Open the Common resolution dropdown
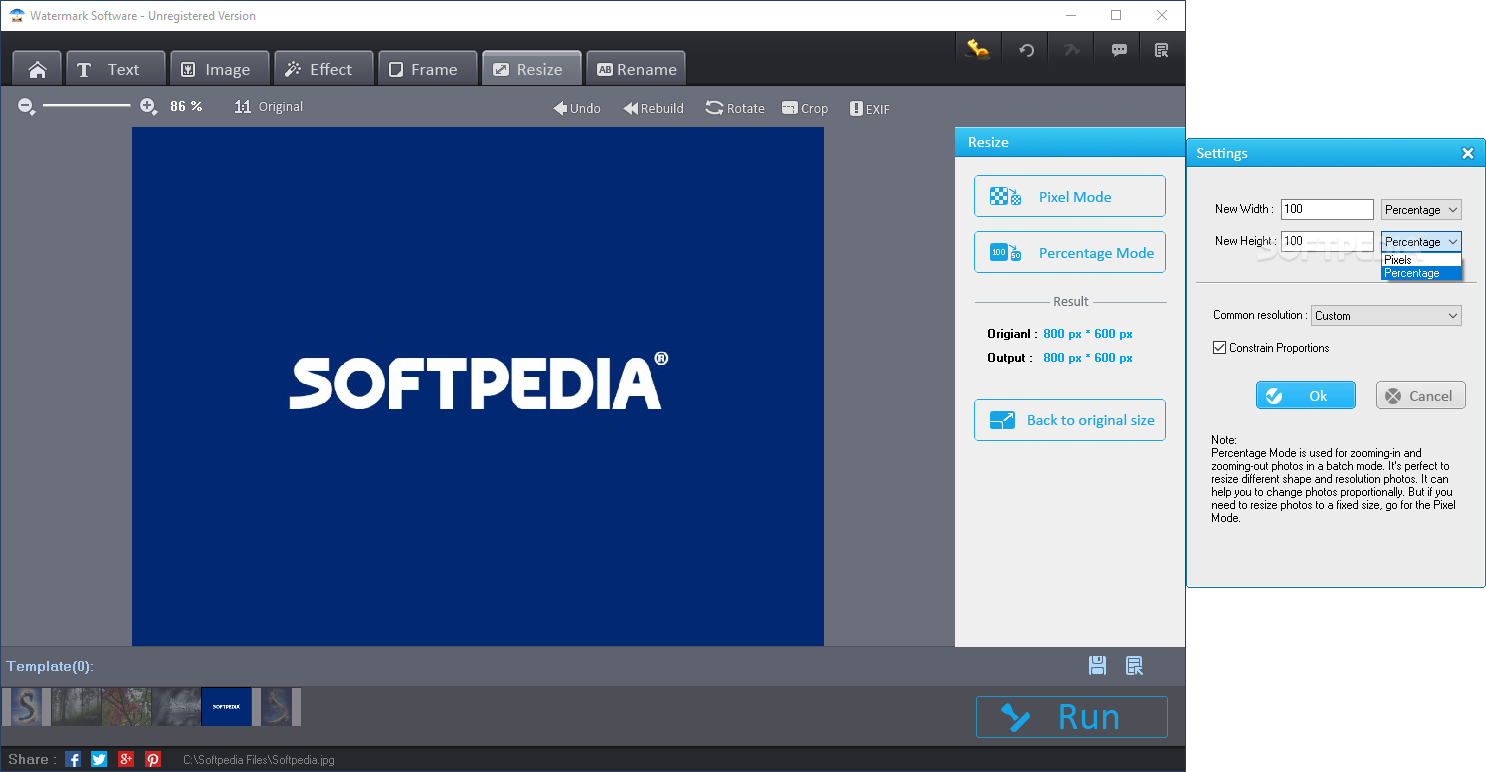The width and height of the screenshot is (1486, 772). pyautogui.click(x=1386, y=315)
